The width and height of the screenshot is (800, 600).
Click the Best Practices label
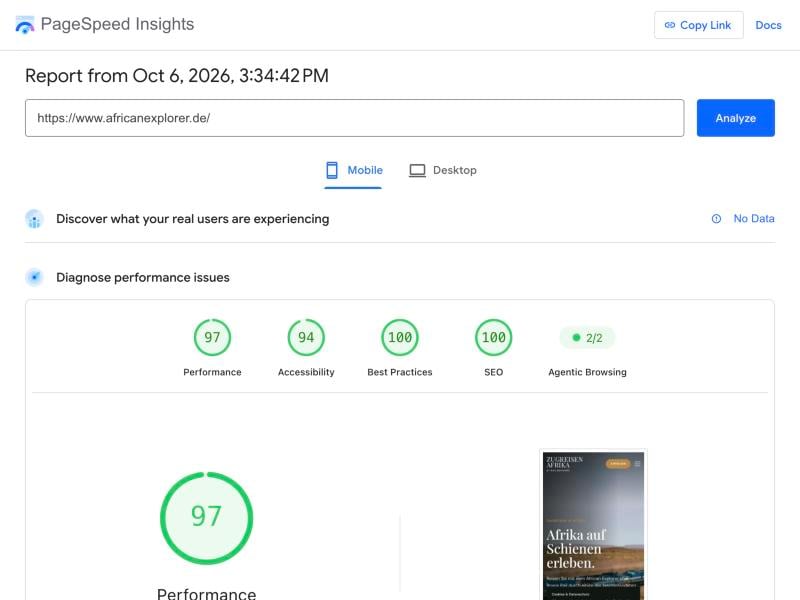click(x=400, y=372)
